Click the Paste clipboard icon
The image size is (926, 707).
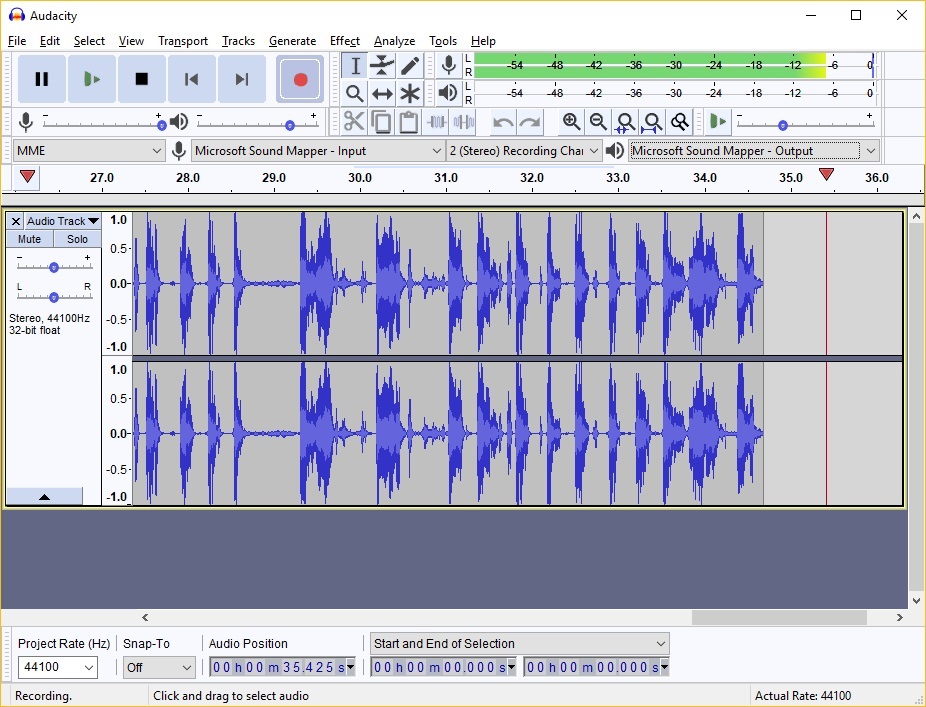coord(408,122)
